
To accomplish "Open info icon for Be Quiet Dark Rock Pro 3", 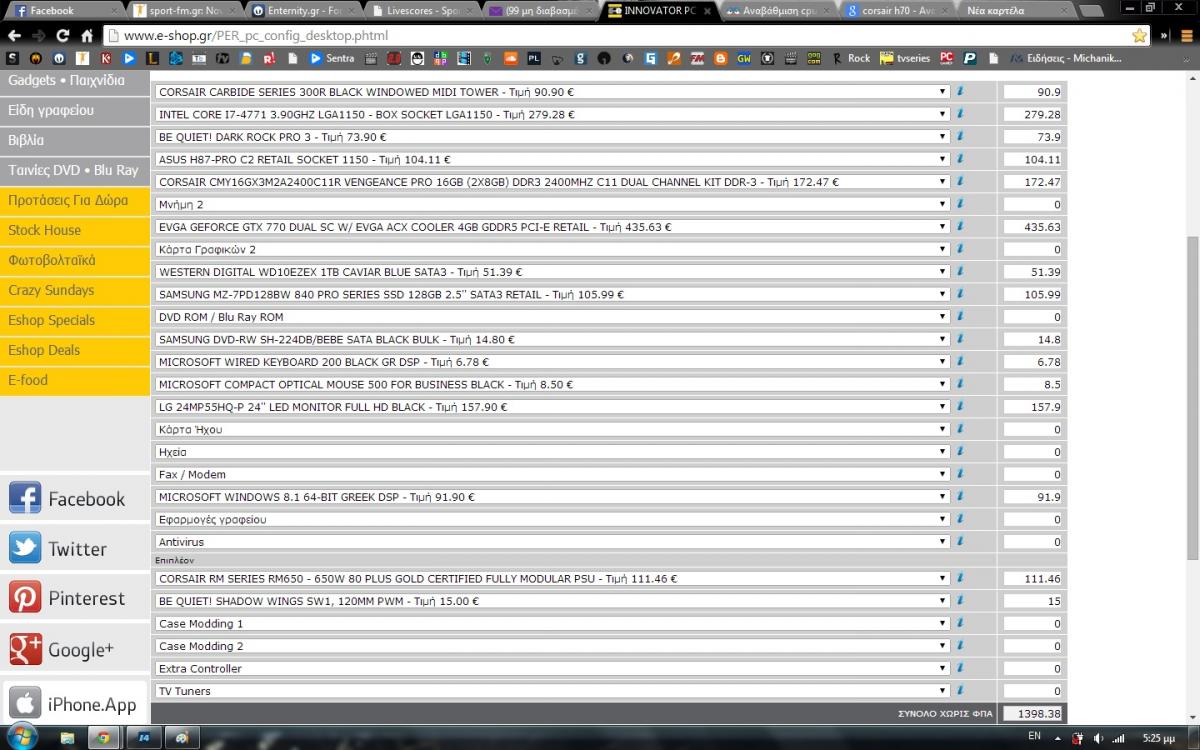I will [x=959, y=136].
